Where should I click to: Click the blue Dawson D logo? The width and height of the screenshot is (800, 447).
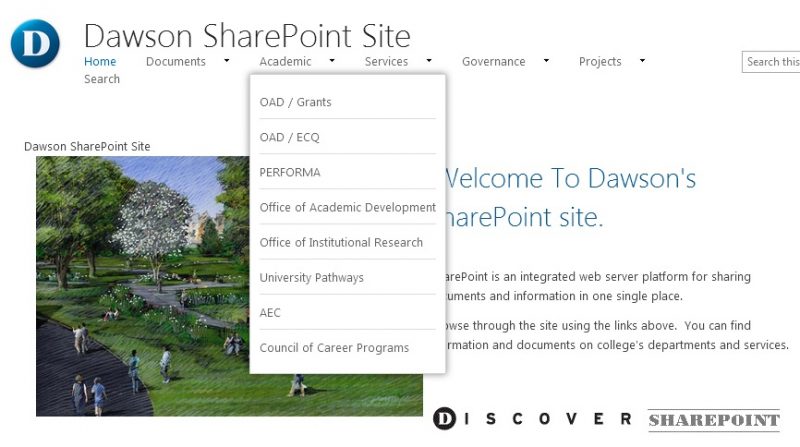pos(35,43)
